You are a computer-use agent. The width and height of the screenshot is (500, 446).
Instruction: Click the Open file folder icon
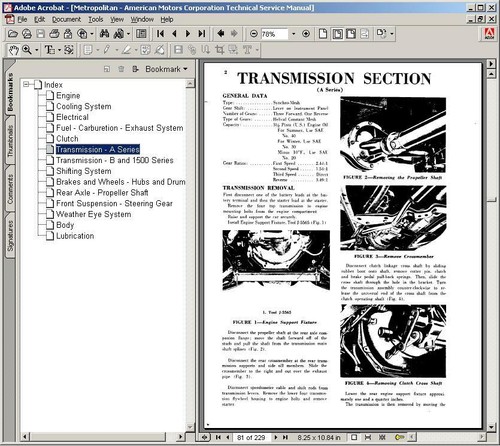point(13,34)
